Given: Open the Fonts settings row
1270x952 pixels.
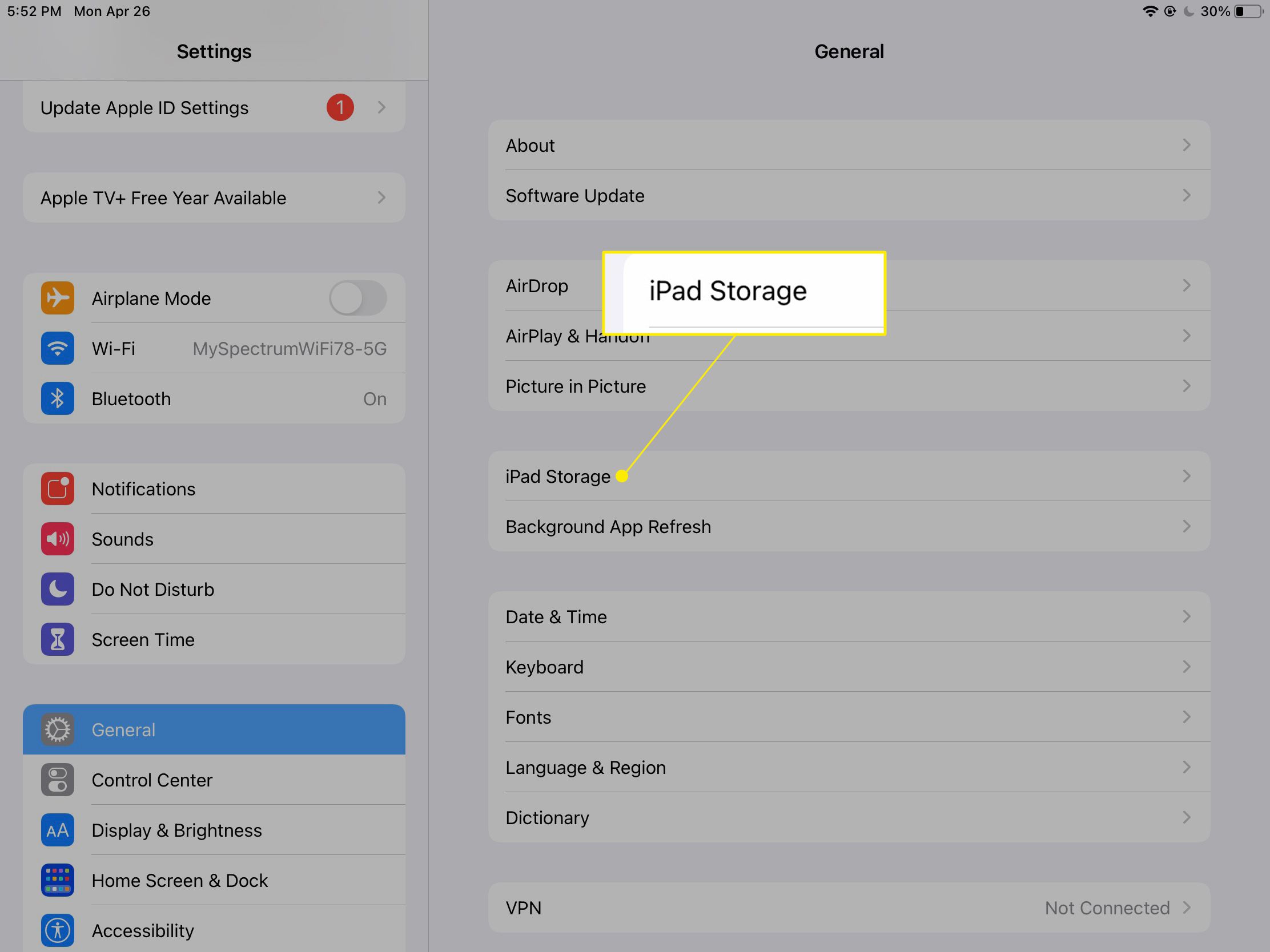Looking at the screenshot, I should coord(849,717).
